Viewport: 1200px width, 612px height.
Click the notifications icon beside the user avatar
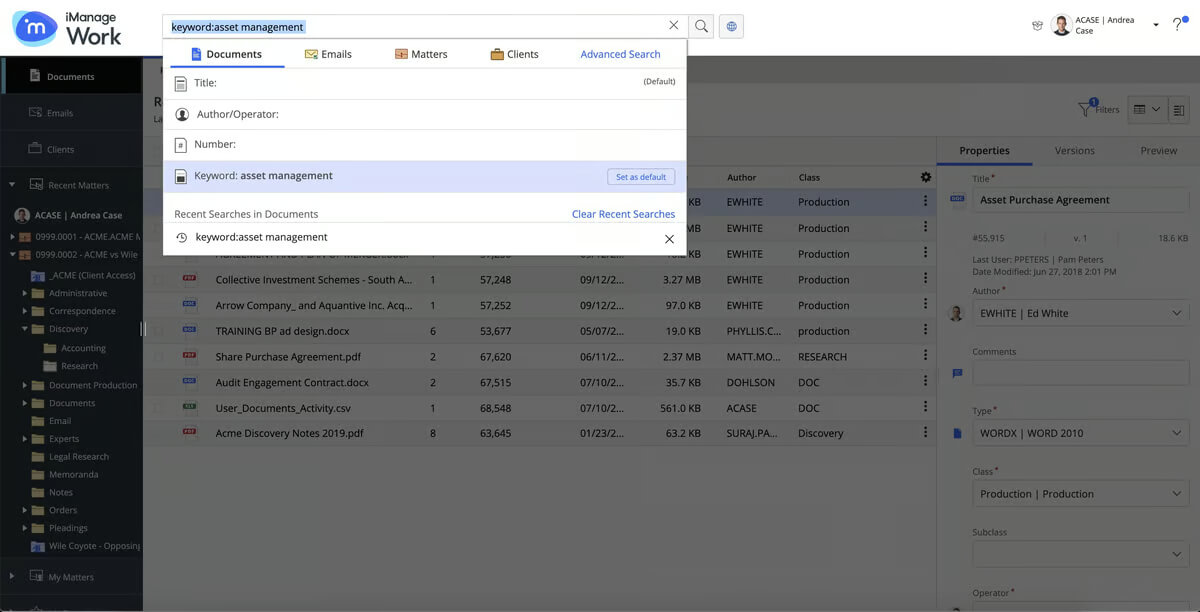click(1037, 26)
